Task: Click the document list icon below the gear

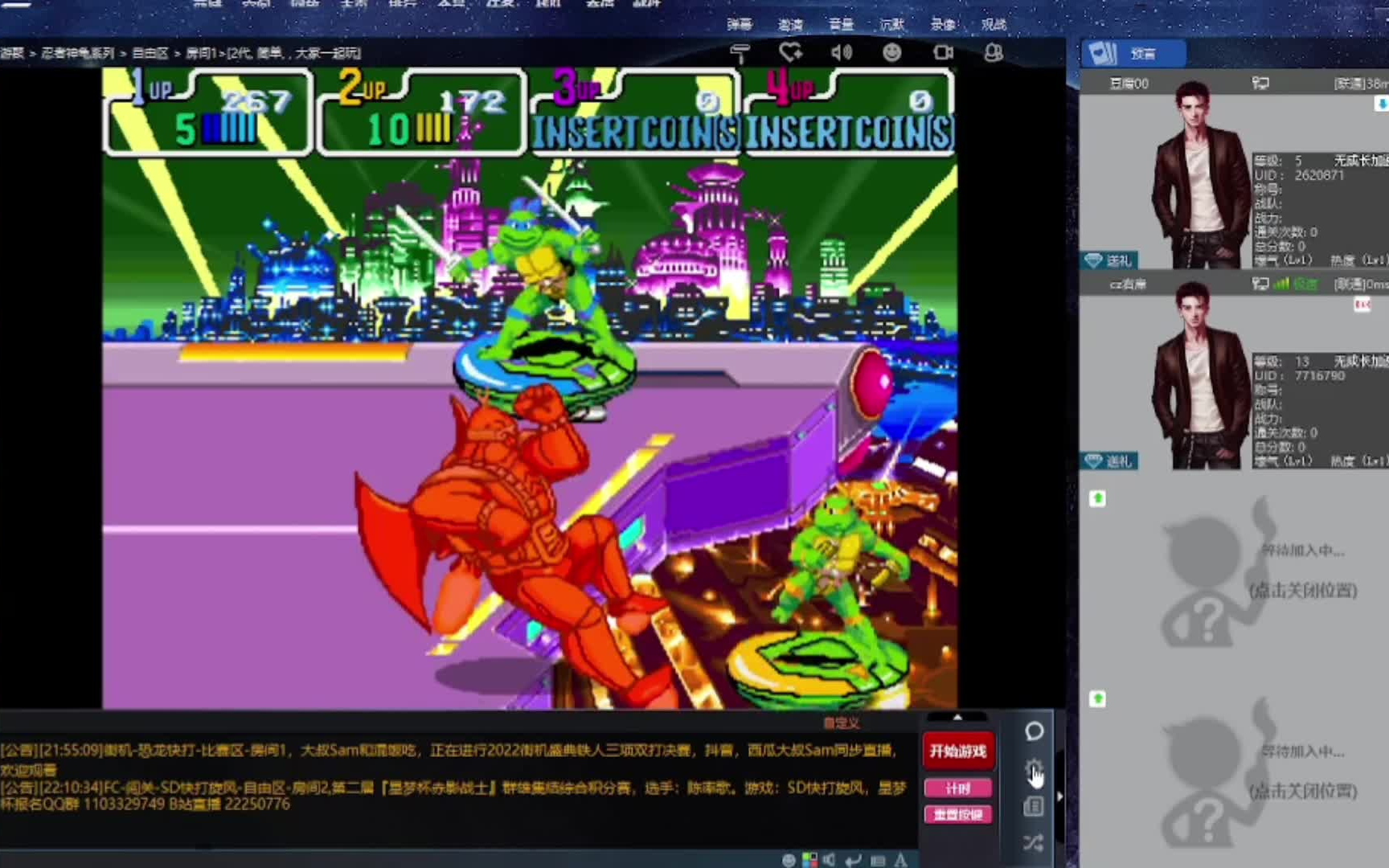Action: coord(1034,806)
